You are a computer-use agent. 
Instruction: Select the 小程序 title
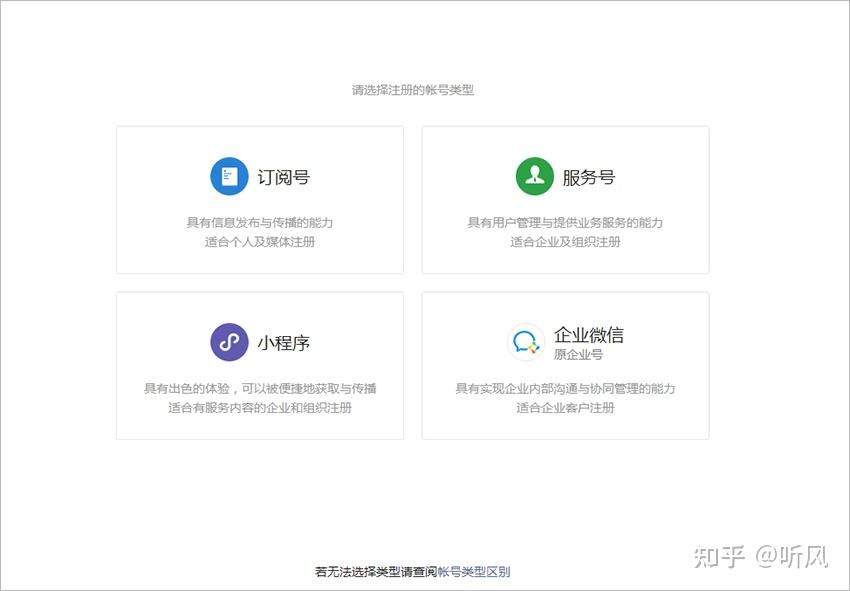point(284,343)
